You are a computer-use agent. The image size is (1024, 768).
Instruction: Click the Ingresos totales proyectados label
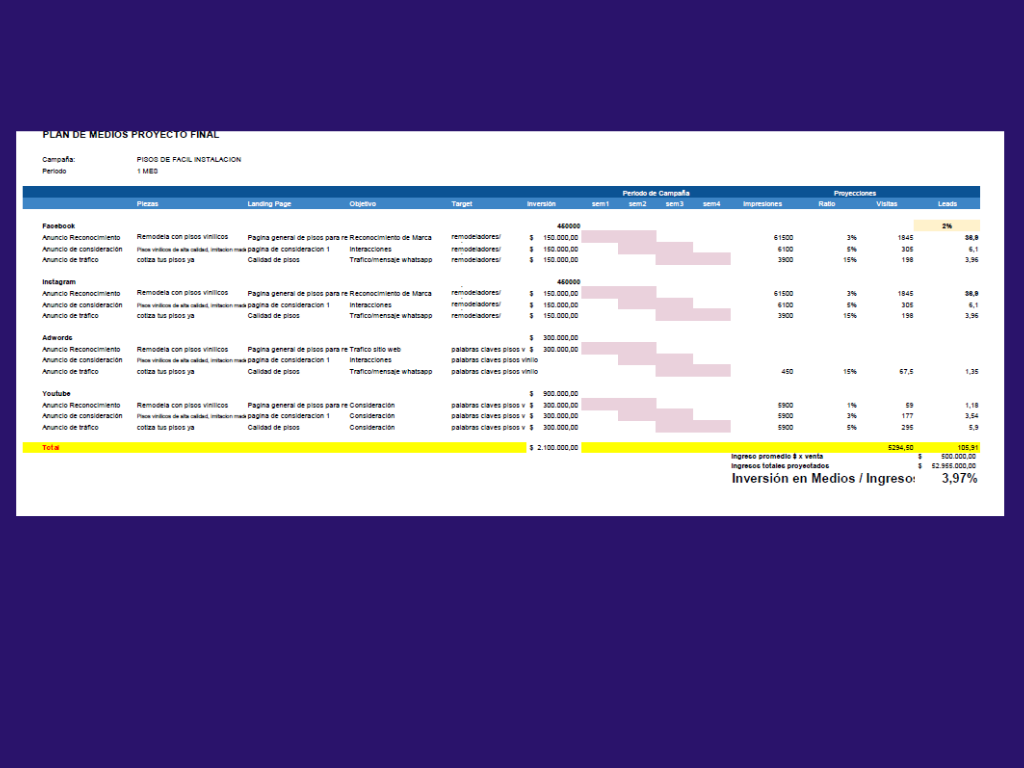pos(780,466)
